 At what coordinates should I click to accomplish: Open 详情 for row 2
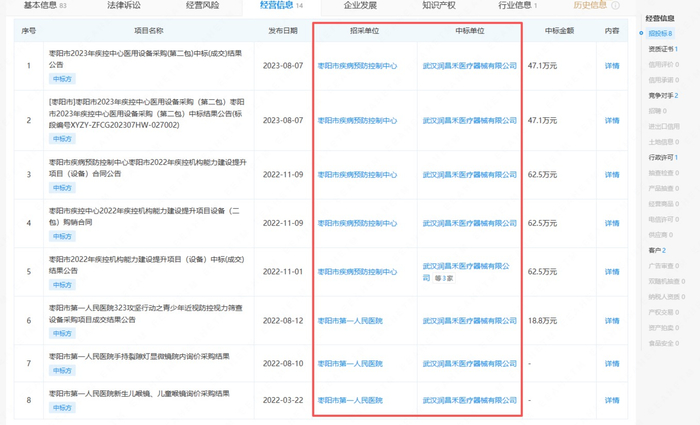(x=612, y=121)
